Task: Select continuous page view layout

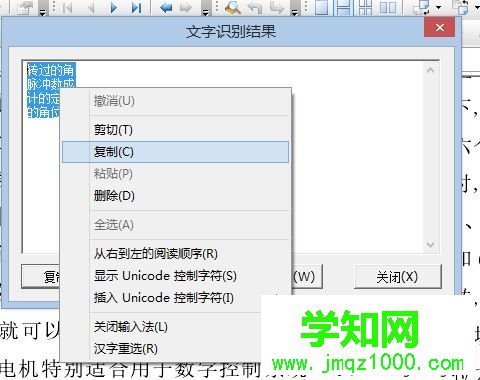Action: click(x=343, y=7)
